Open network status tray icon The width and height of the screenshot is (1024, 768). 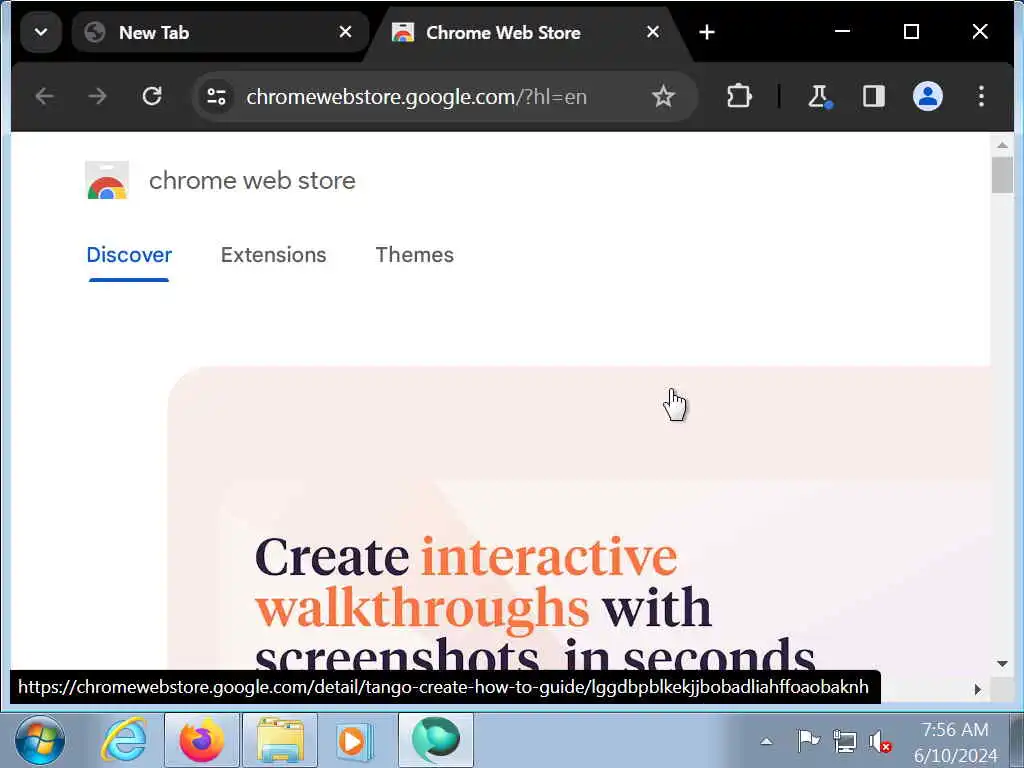tap(845, 741)
